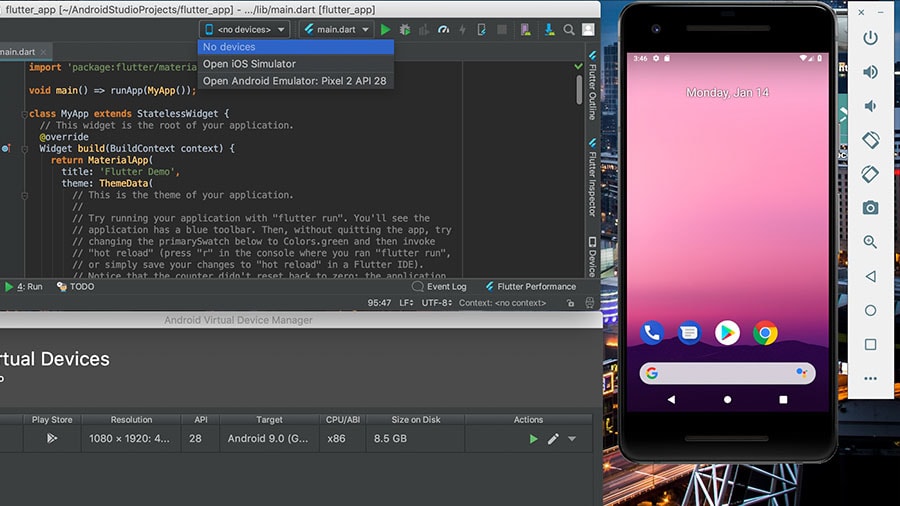Click the Search Everywhere magnifier icon
This screenshot has height=506, width=900.
(569, 29)
